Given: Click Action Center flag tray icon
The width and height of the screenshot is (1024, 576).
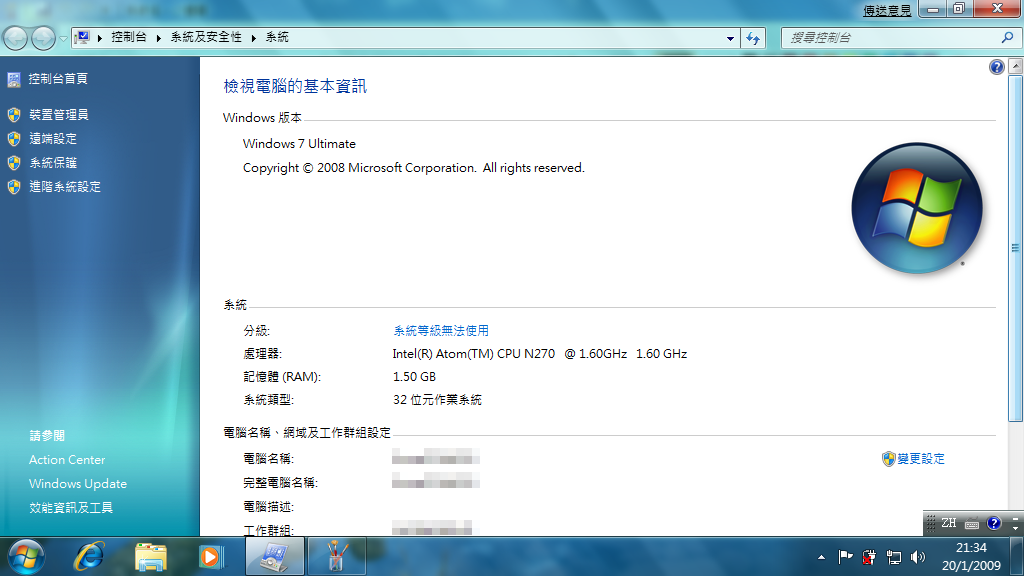Looking at the screenshot, I should [x=846, y=557].
